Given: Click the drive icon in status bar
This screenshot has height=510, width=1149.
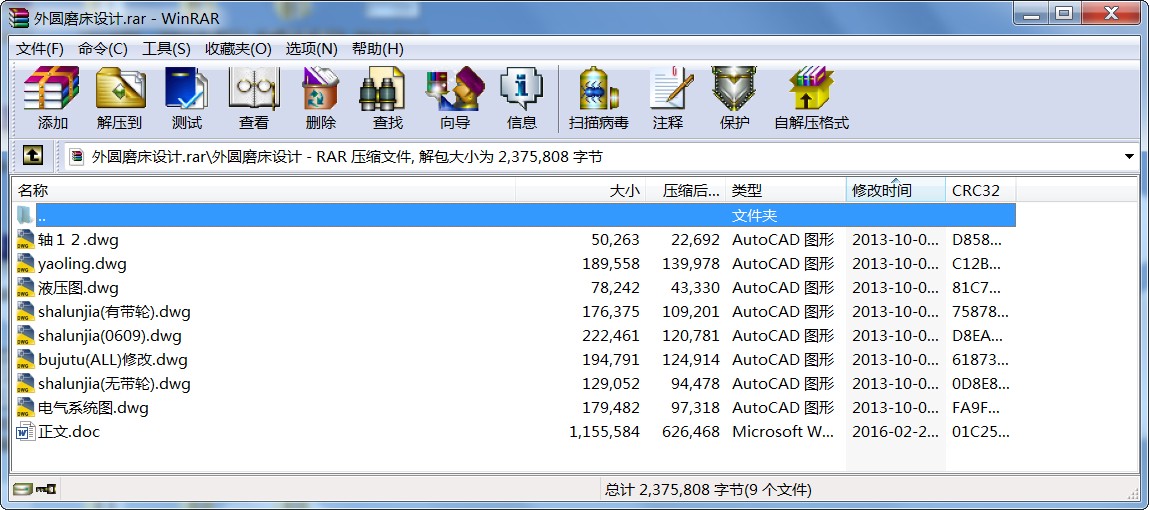Looking at the screenshot, I should tap(23, 489).
